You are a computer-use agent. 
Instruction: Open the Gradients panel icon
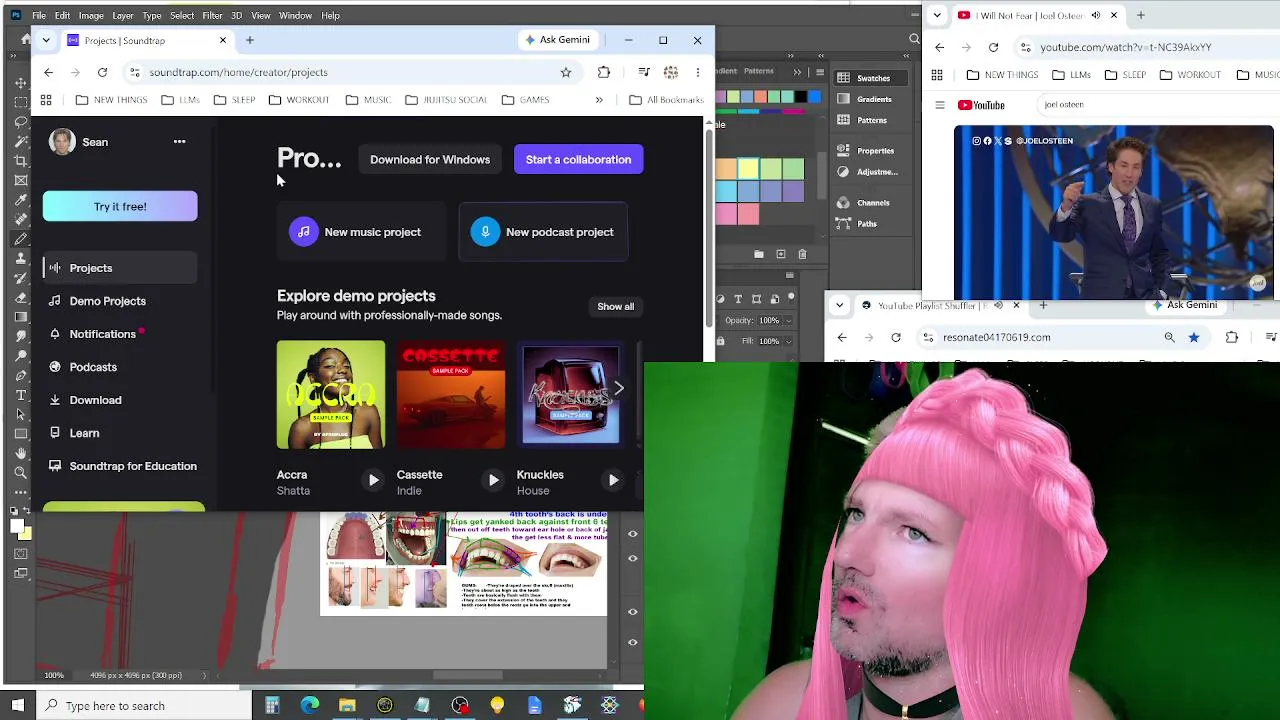[843, 99]
